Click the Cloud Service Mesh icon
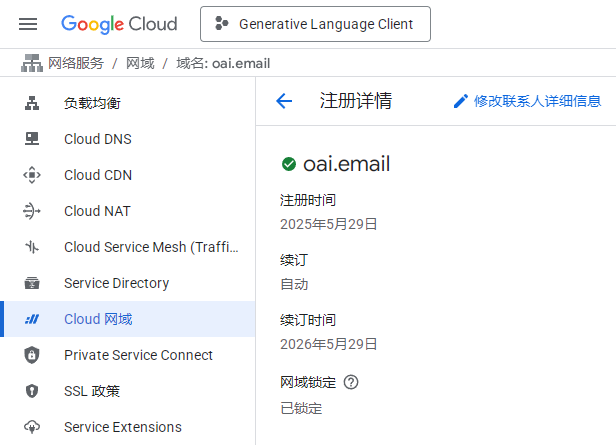 pos(32,247)
